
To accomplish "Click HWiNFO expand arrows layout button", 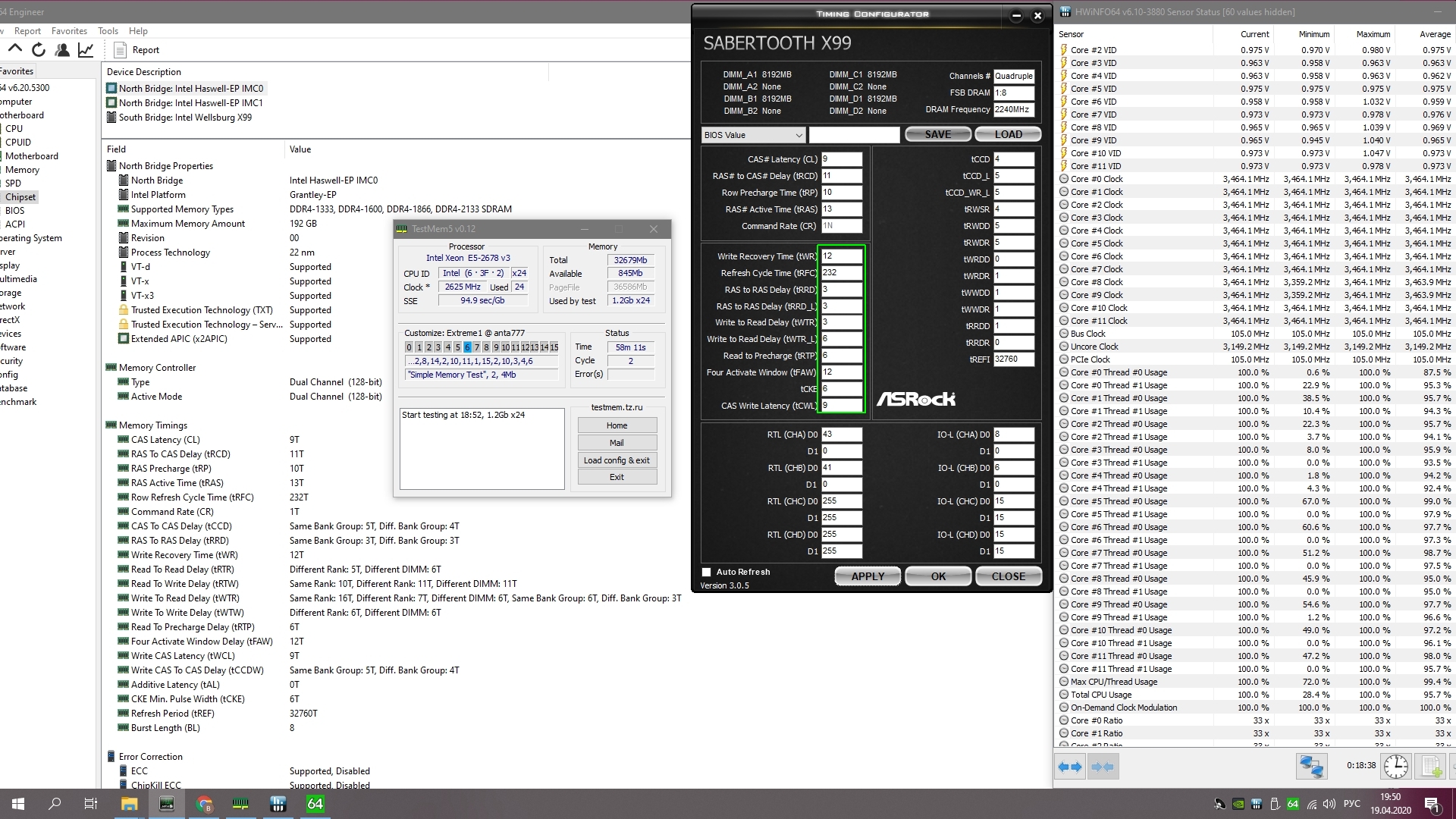I will 1069,767.
